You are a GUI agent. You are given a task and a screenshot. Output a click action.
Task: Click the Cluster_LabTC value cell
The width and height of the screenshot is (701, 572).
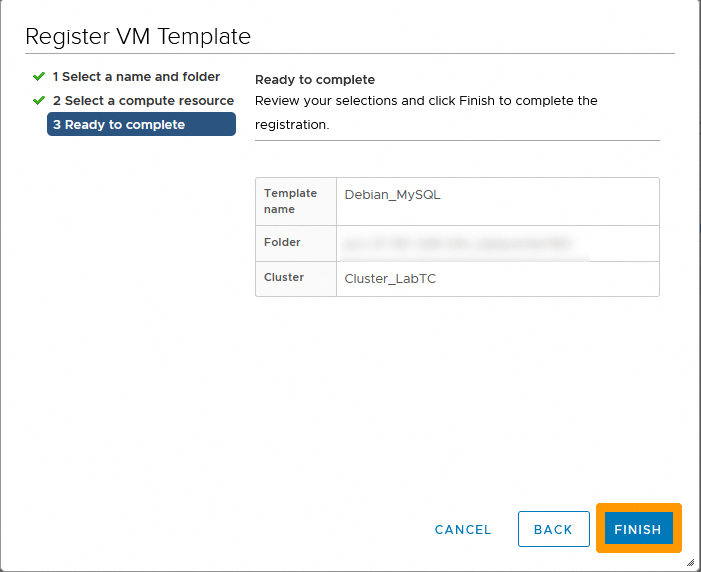(x=390, y=279)
